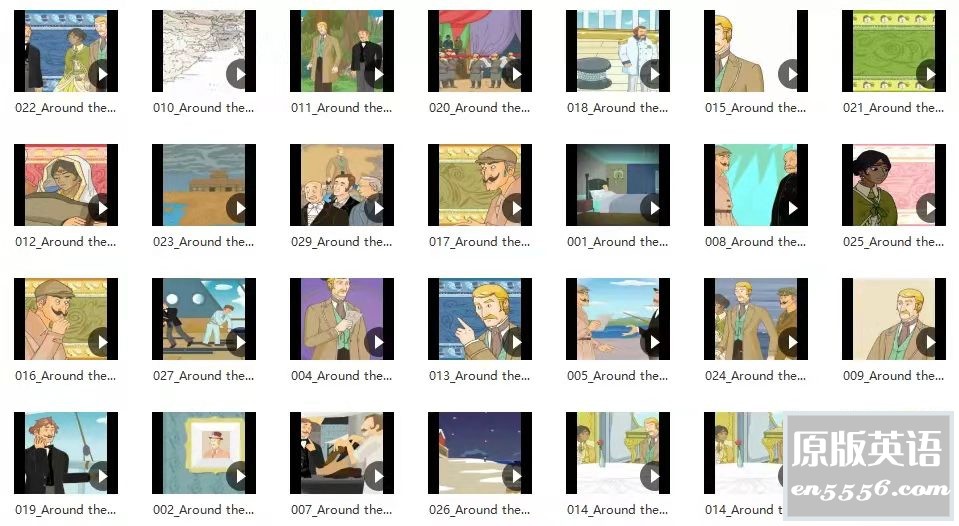The image size is (959, 526).
Task: Click play icon on 010_Around the map video
Action: (x=238, y=74)
